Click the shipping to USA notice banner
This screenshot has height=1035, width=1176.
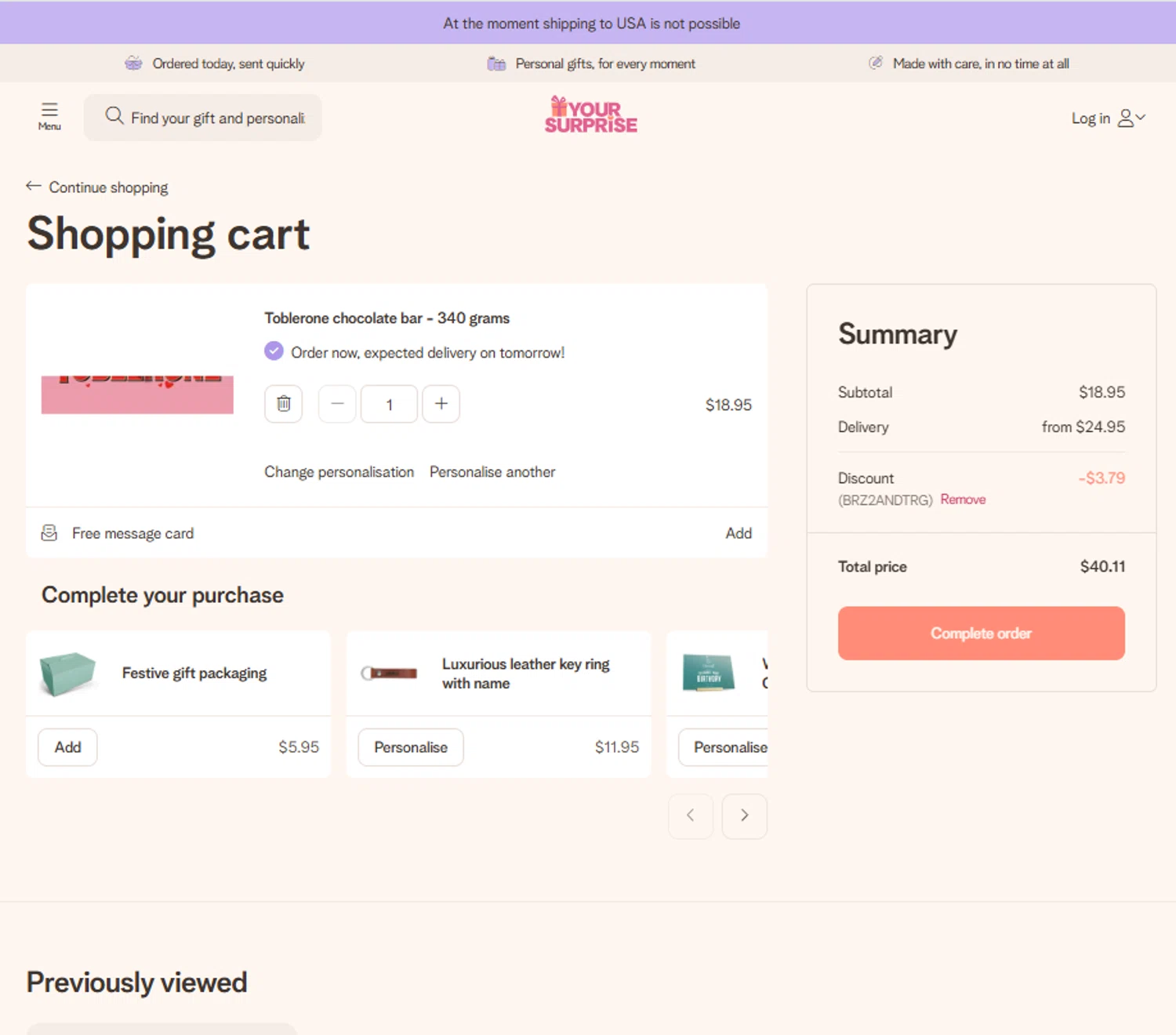[588, 23]
